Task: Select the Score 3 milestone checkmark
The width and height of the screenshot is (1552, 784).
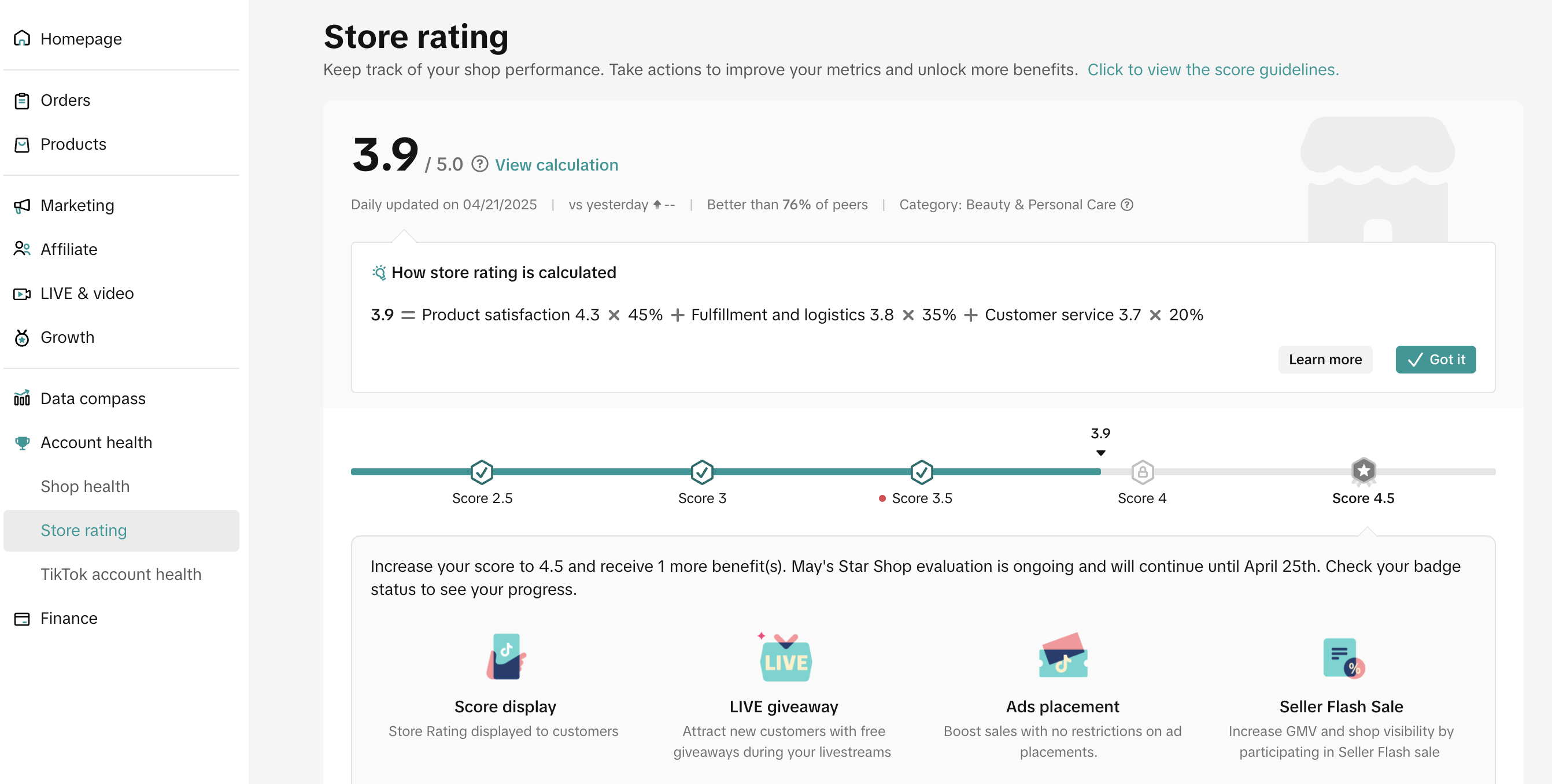Action: point(702,472)
